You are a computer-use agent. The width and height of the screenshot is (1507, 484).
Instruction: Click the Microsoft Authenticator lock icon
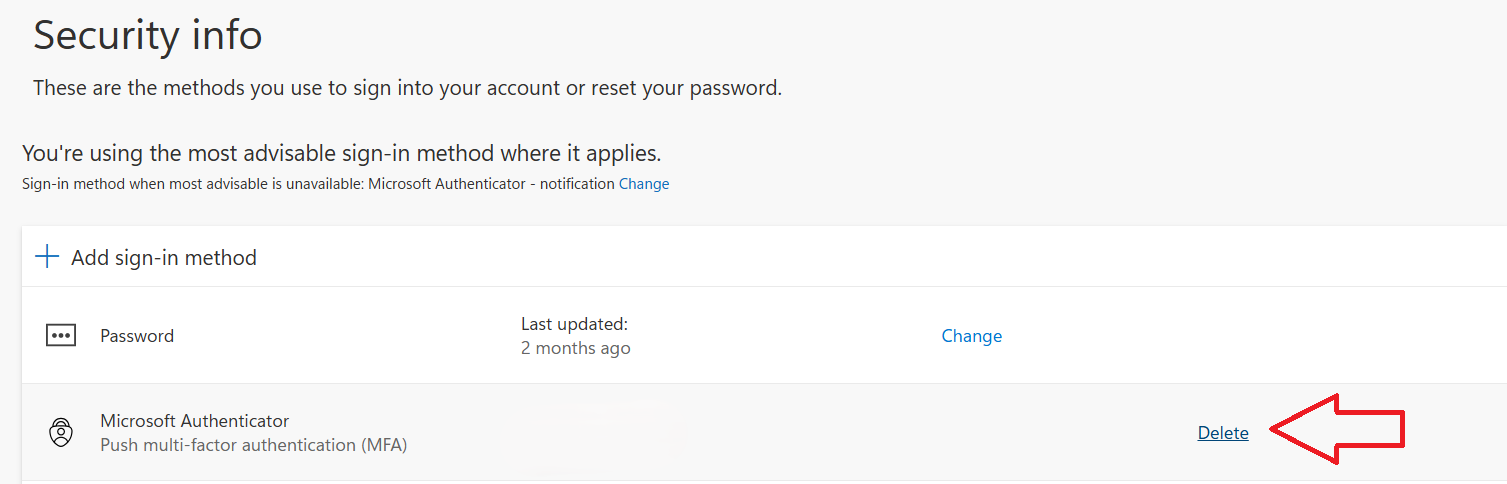click(61, 433)
